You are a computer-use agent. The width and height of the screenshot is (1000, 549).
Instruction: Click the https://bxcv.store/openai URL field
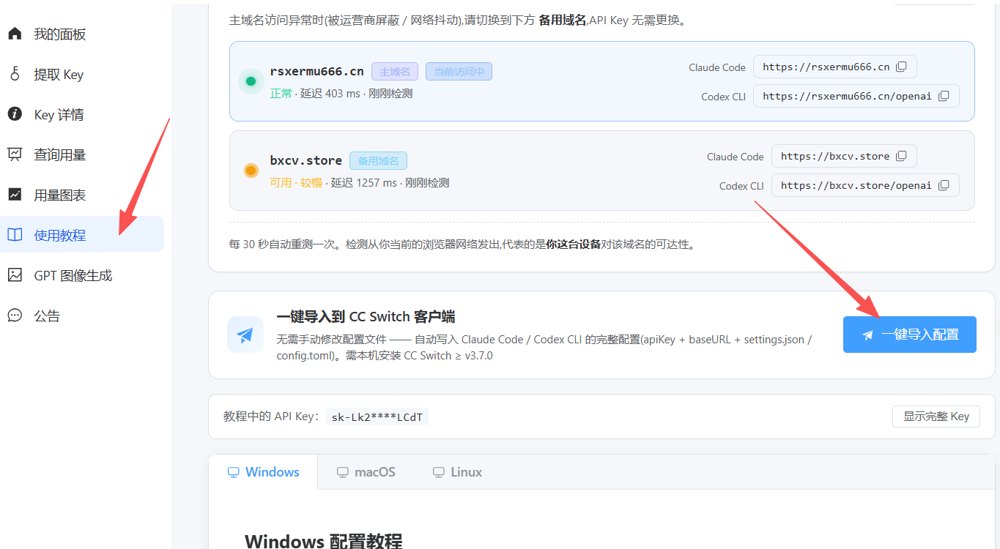click(x=865, y=186)
